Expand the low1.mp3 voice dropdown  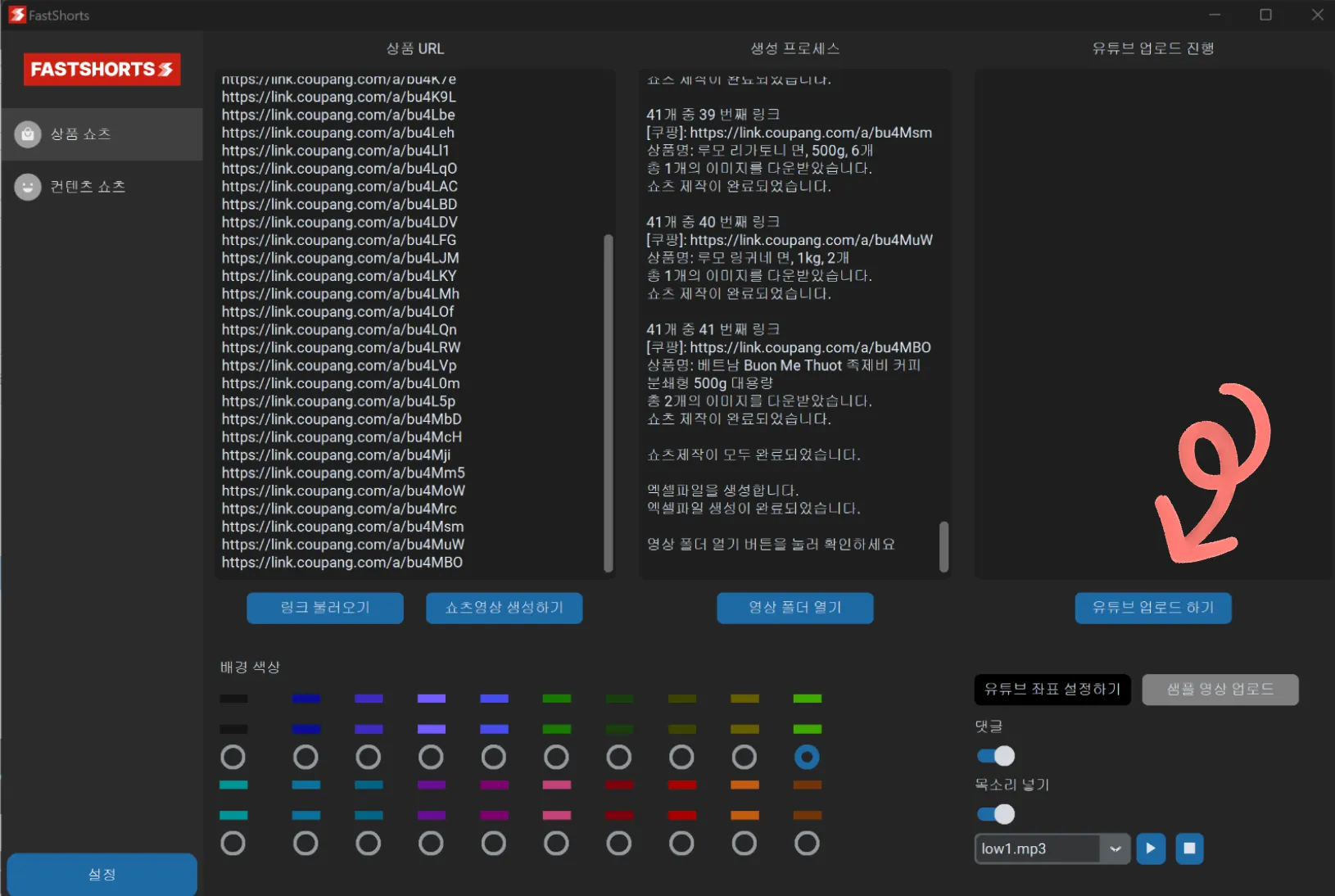(1115, 848)
